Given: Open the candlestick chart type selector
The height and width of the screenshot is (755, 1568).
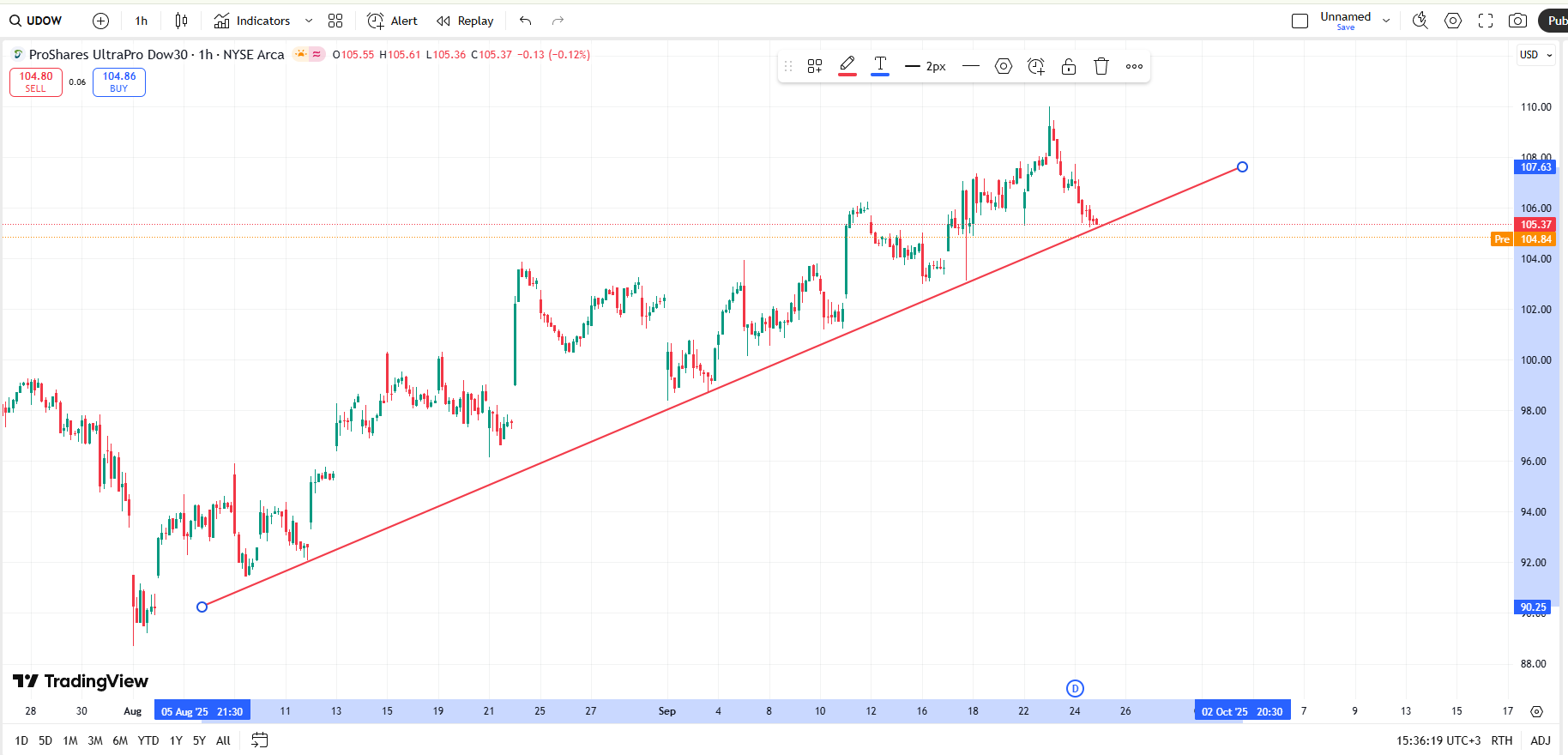Looking at the screenshot, I should click(x=181, y=21).
